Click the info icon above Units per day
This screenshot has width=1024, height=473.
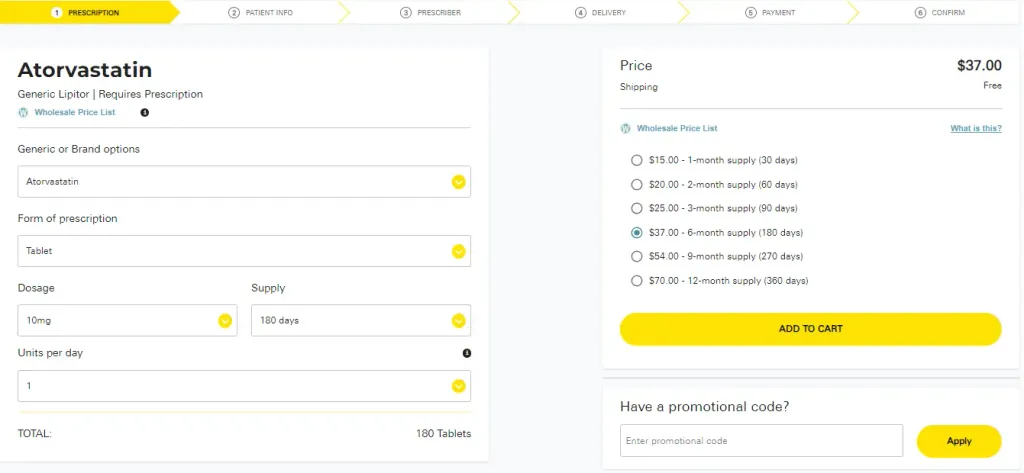(467, 353)
